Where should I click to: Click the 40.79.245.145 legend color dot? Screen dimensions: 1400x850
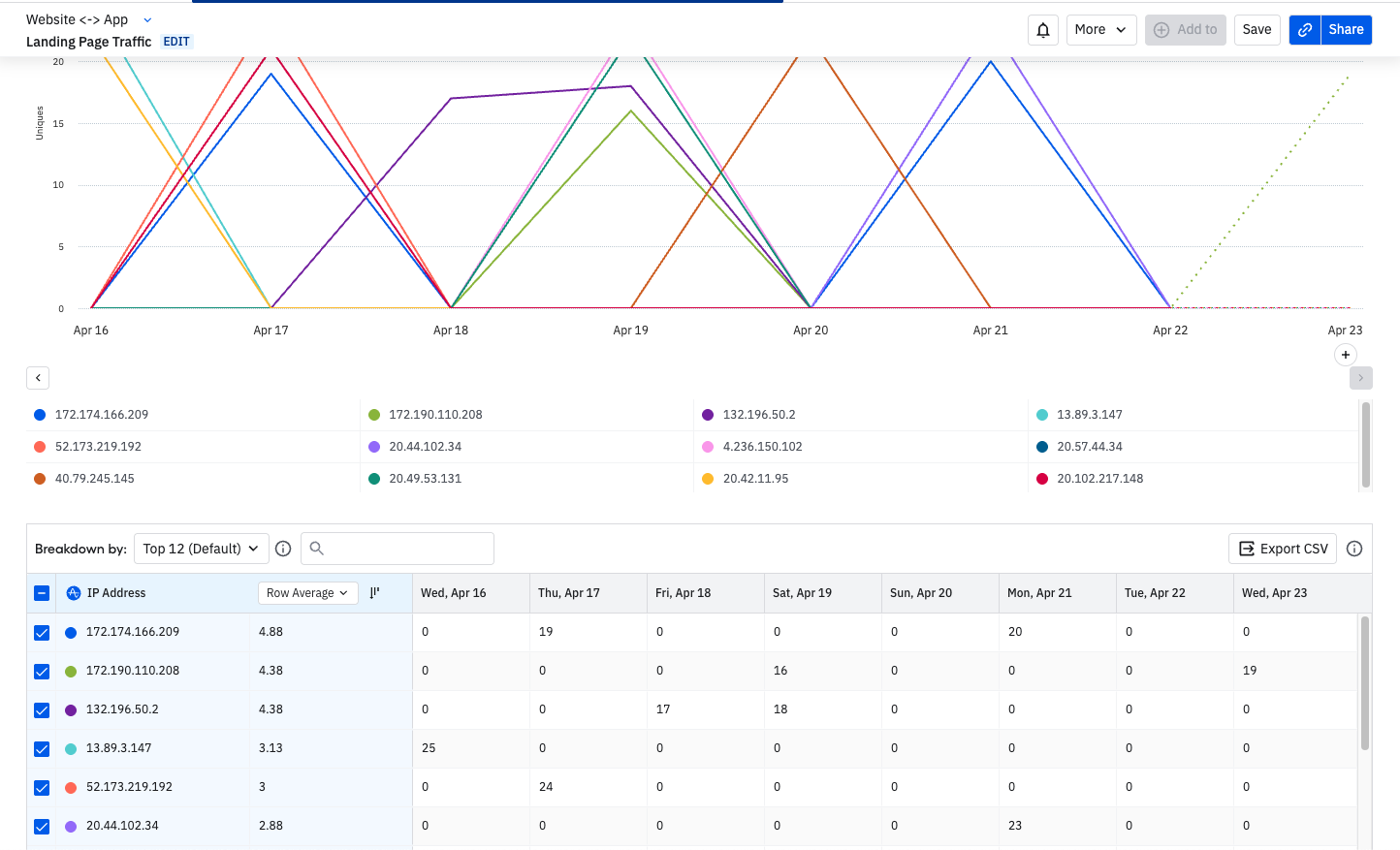tap(40, 479)
